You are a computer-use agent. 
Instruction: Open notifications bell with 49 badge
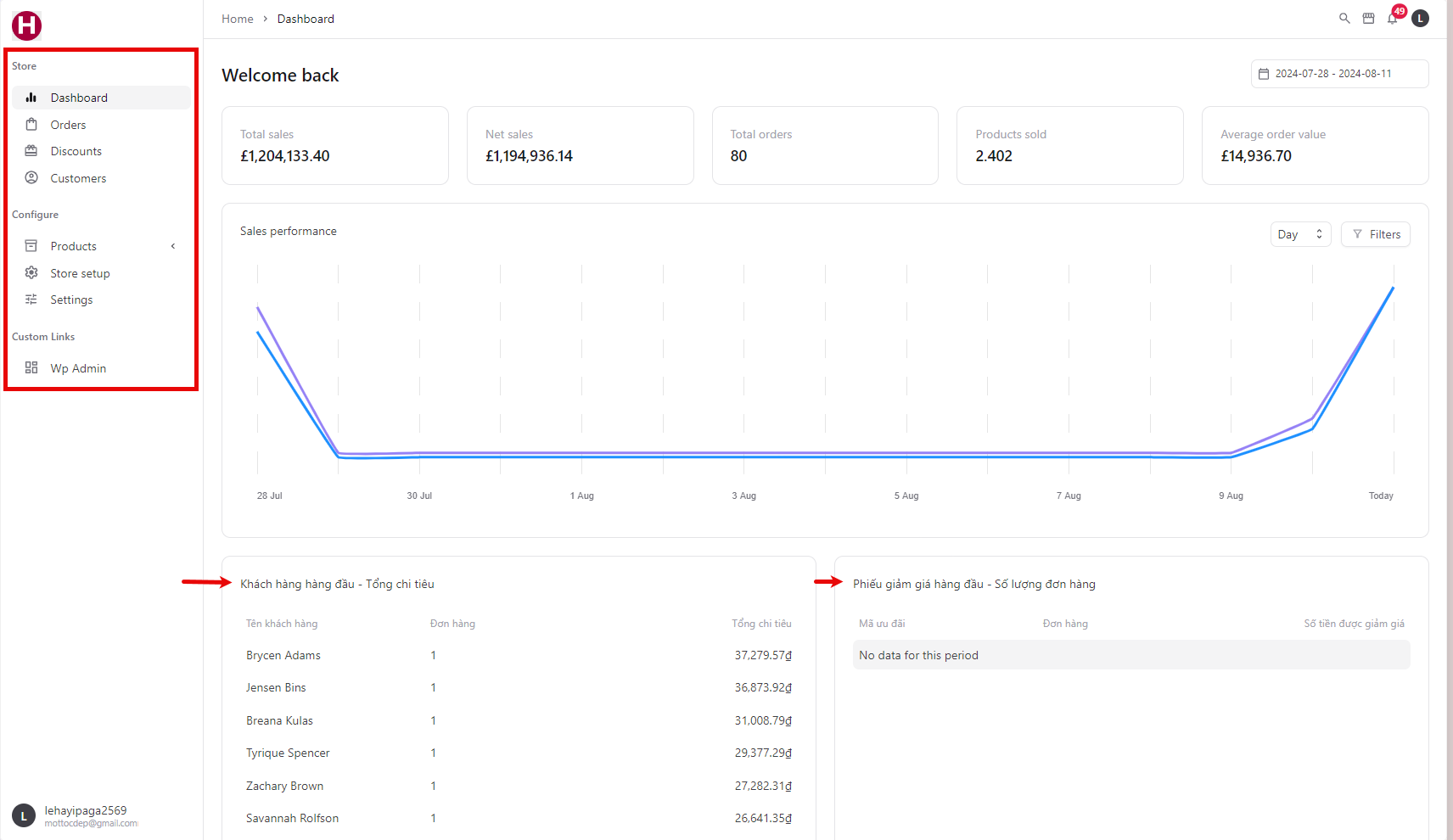coord(1393,19)
